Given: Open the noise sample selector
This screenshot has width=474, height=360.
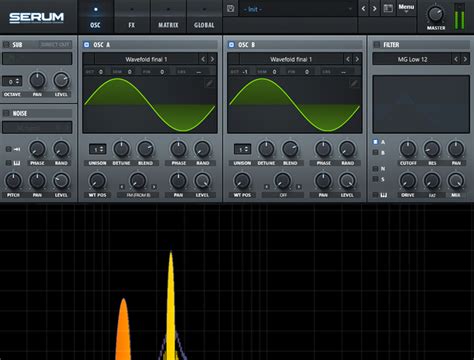Looking at the screenshot, I should click(37, 127).
